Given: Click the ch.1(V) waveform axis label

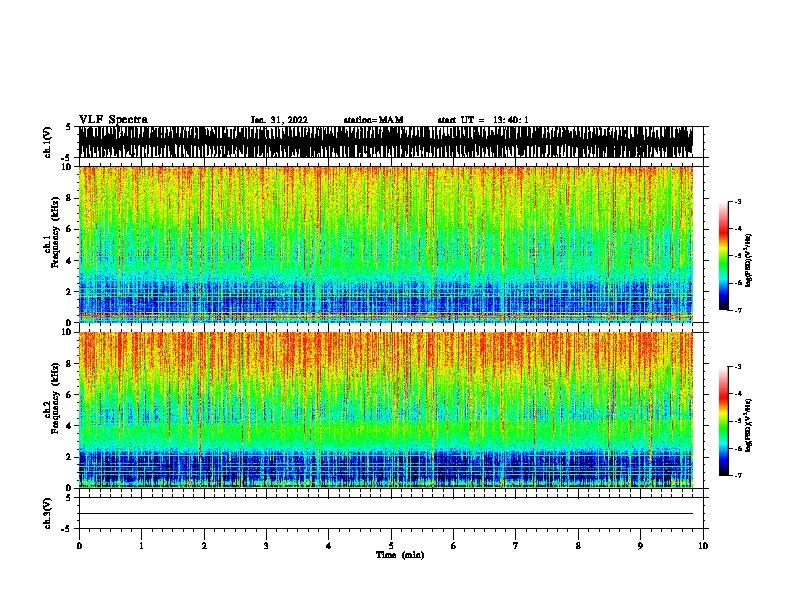Looking at the screenshot, I should coord(47,142).
